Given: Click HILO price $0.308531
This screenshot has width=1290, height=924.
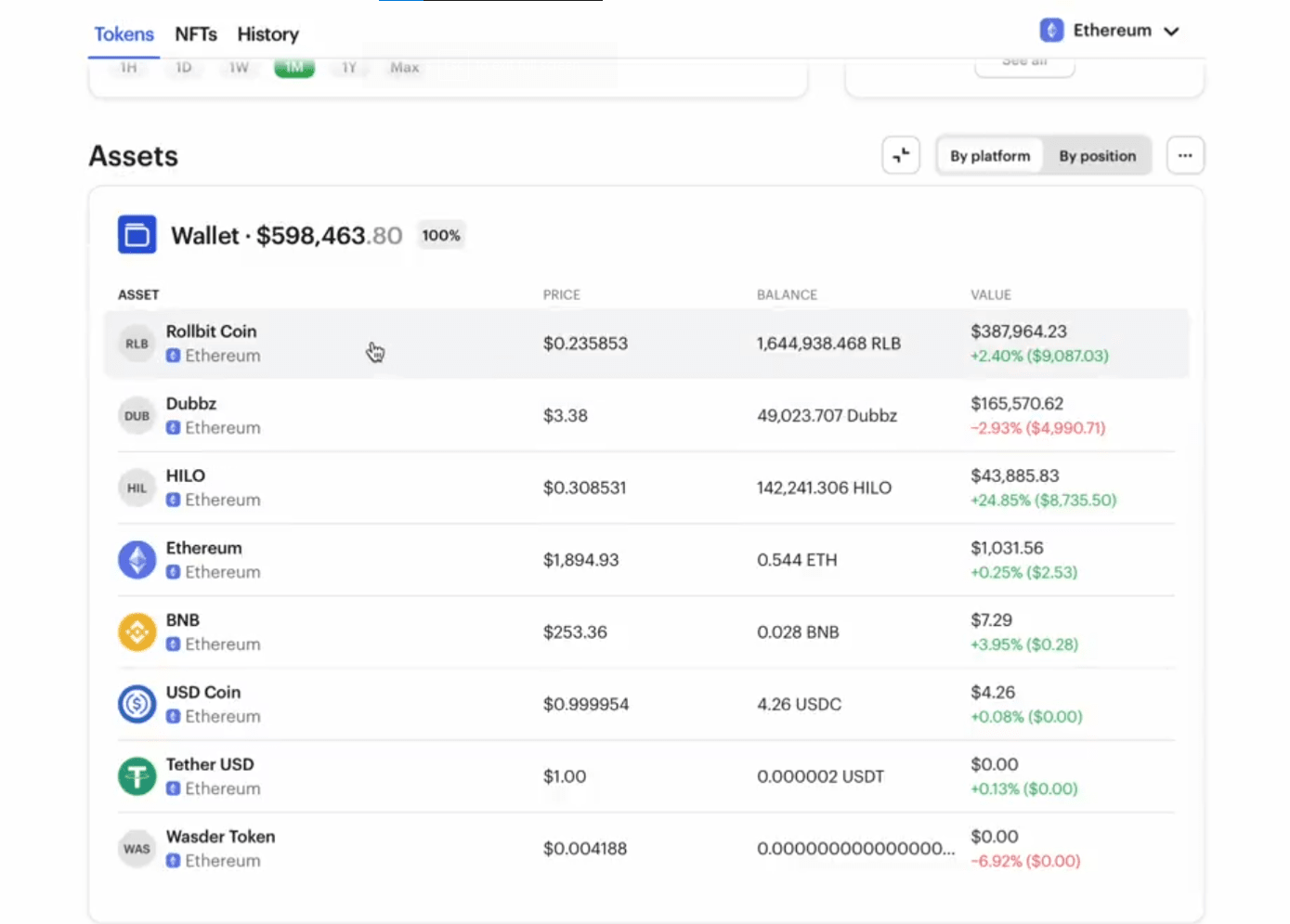Looking at the screenshot, I should click(585, 488).
